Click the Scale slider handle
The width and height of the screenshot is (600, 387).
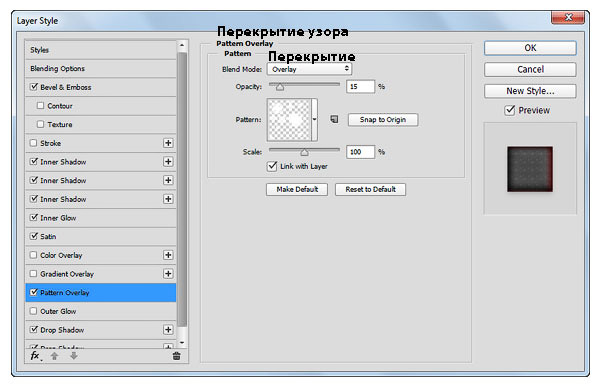point(304,152)
